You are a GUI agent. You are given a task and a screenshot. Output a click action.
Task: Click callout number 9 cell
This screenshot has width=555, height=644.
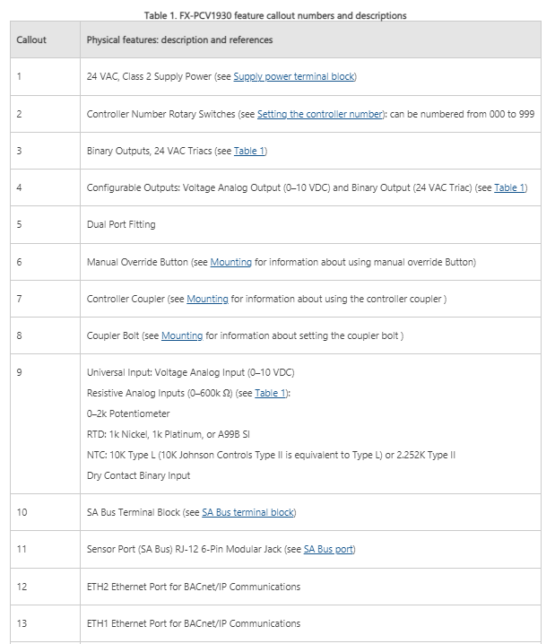[45, 424]
